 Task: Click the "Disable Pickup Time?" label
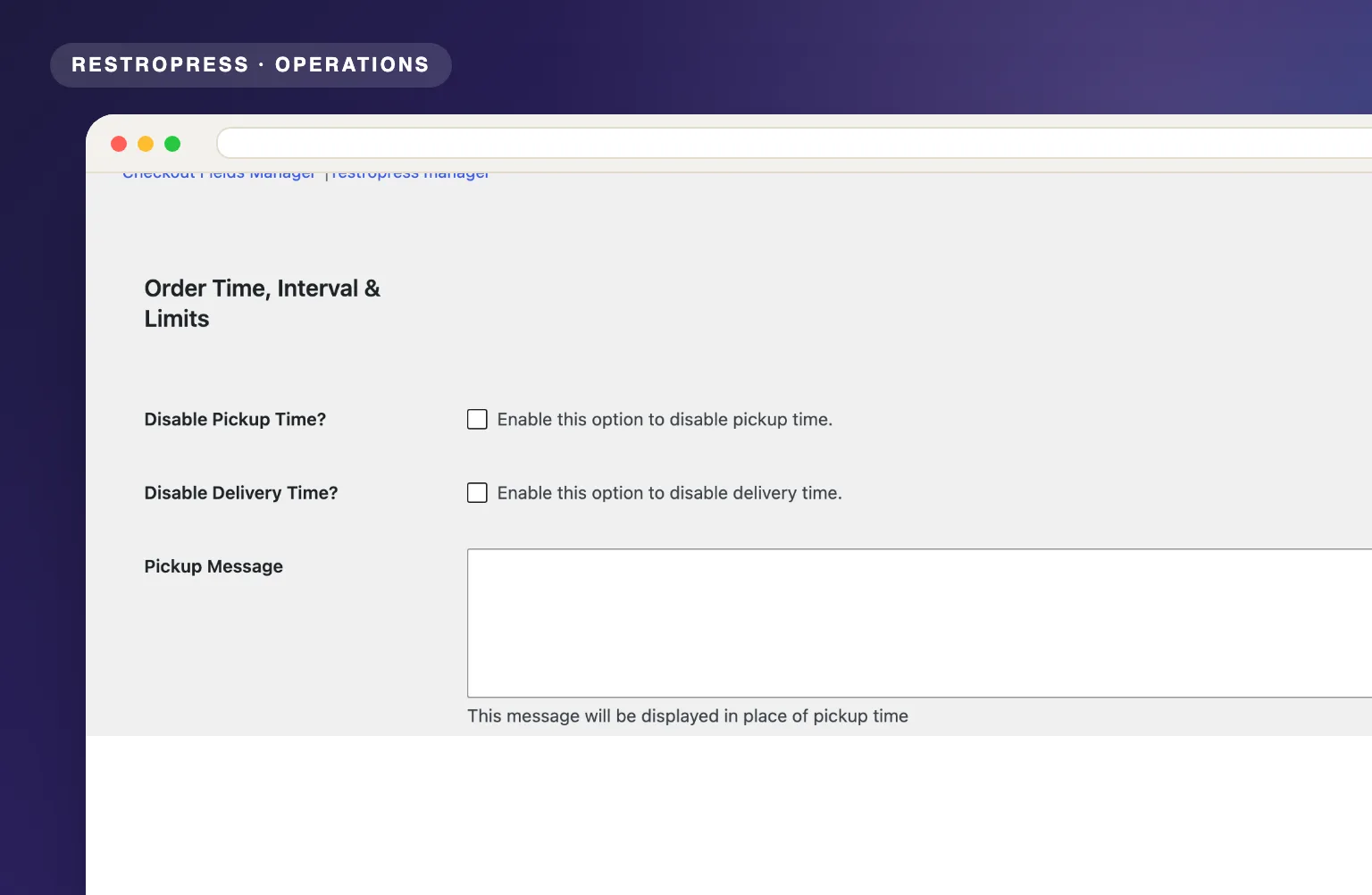tap(235, 420)
